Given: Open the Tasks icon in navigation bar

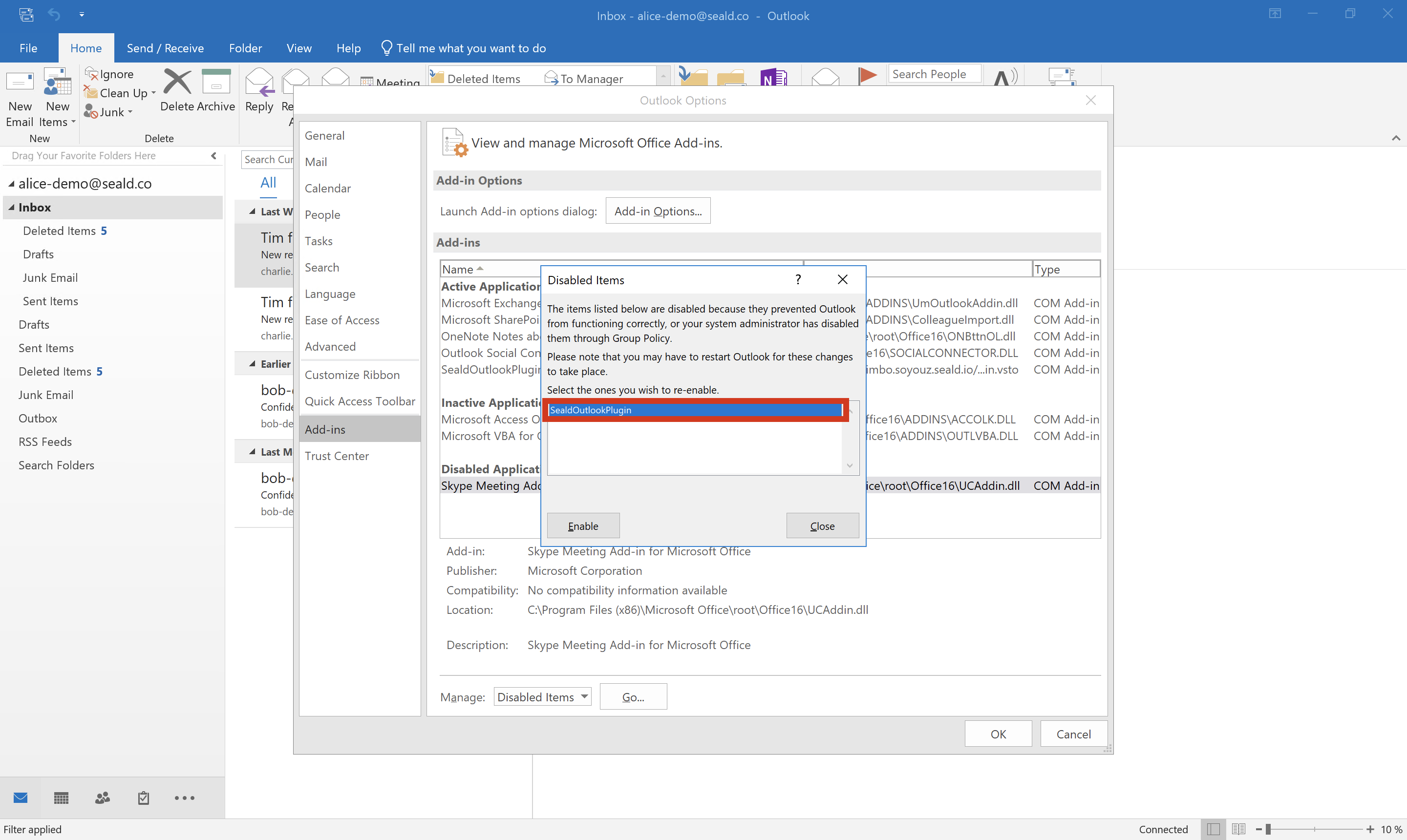Looking at the screenshot, I should 144,798.
